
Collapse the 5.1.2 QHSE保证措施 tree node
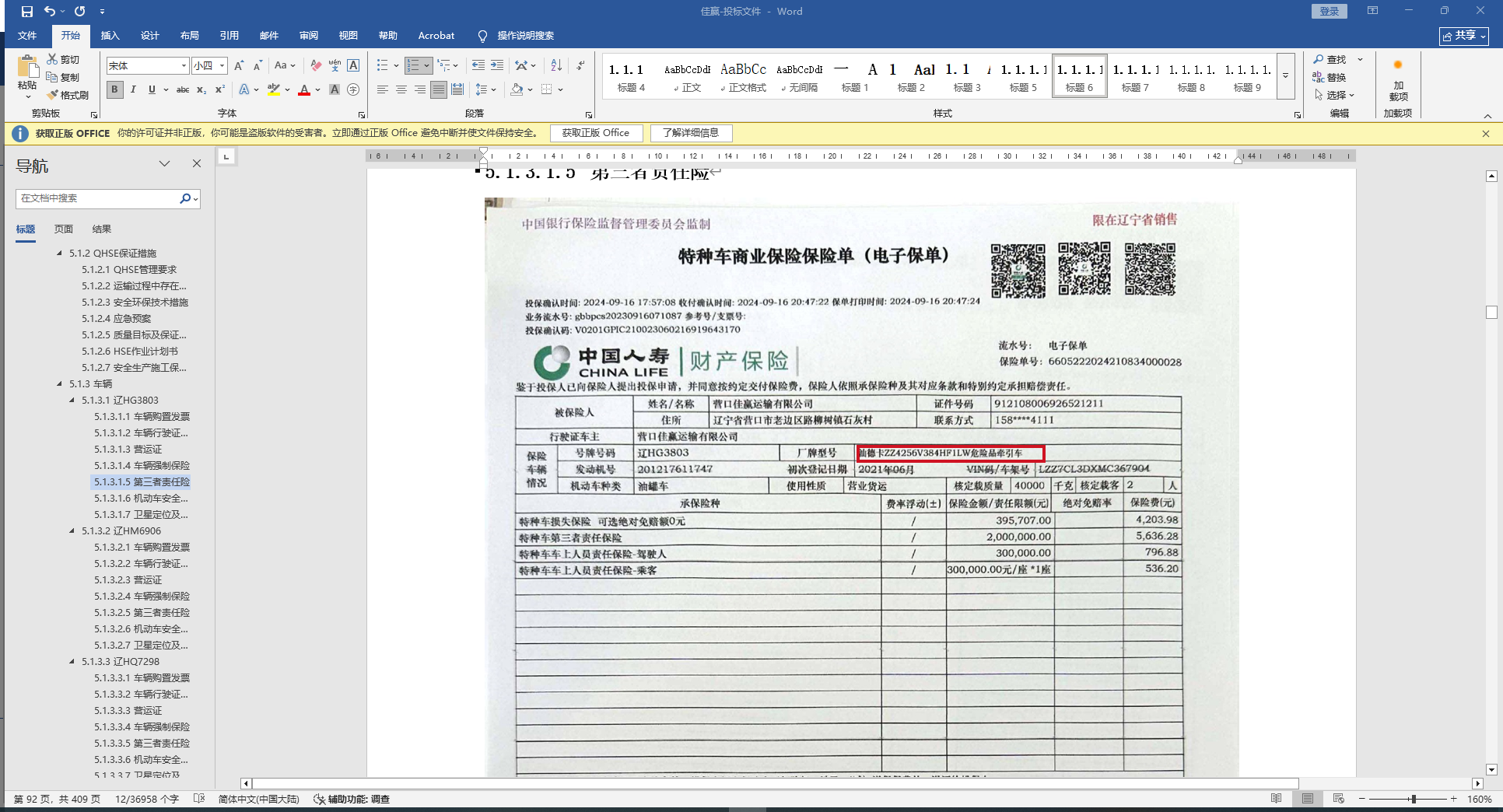[60, 254]
